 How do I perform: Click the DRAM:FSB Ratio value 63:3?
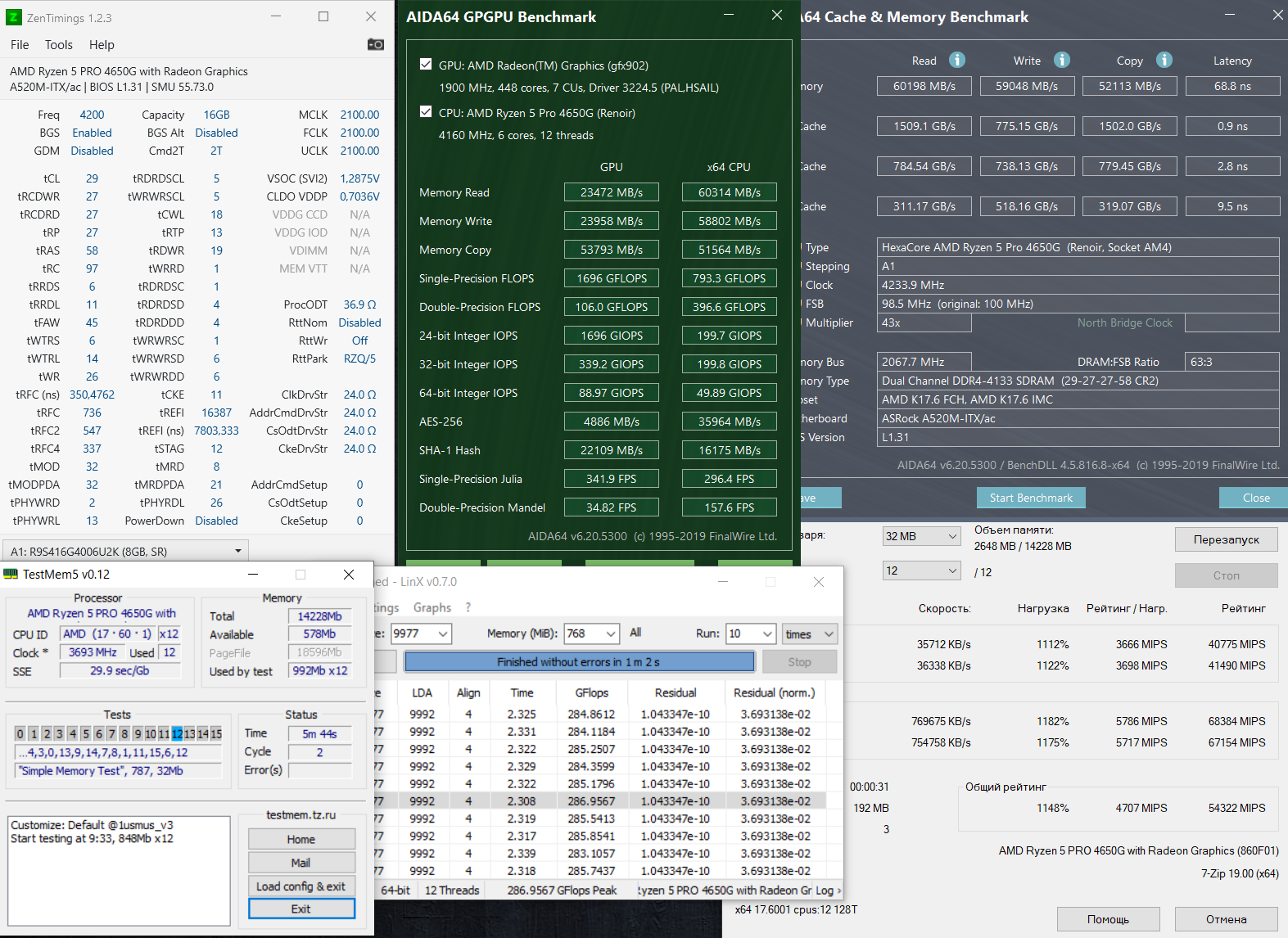(1232, 362)
